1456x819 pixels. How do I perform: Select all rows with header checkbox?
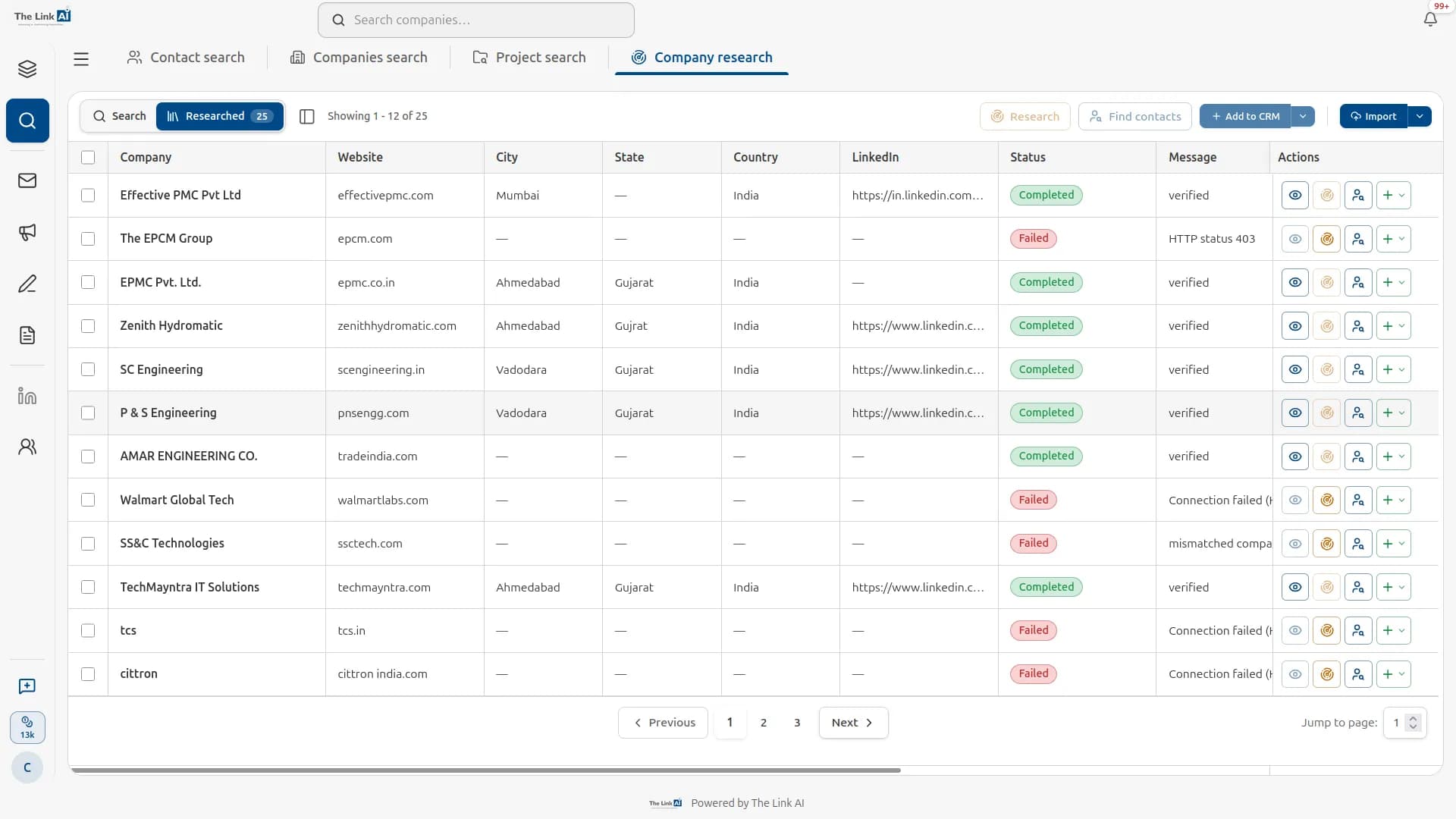88,158
